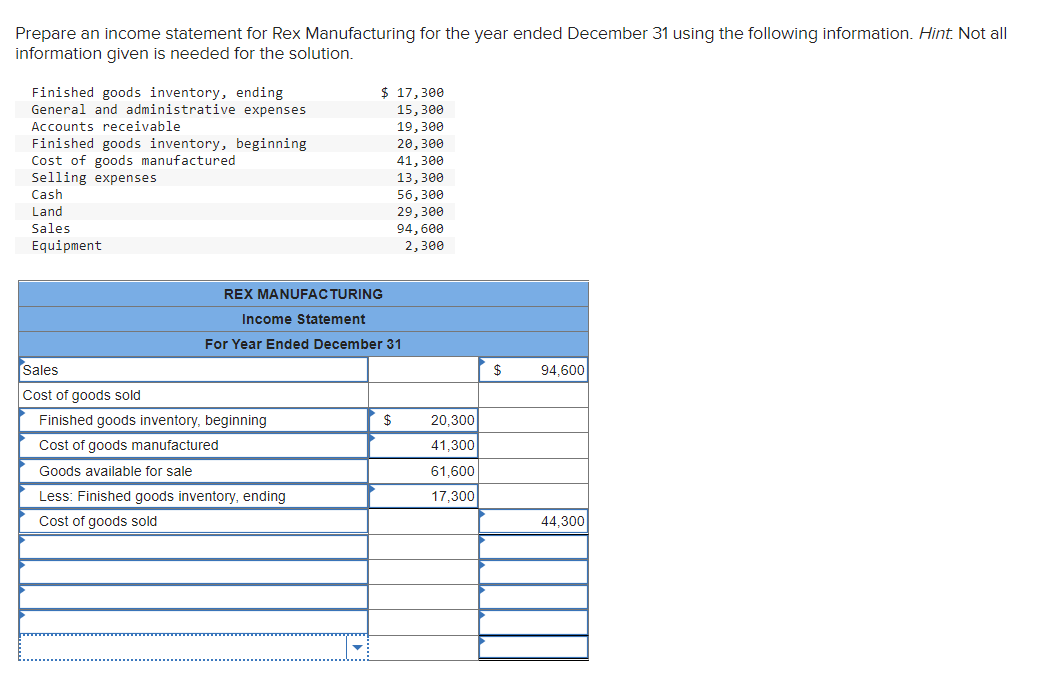Click the first empty label cell below Cost of goods sold
Image resolution: width=1055 pixels, height=692 pixels.
[190, 546]
